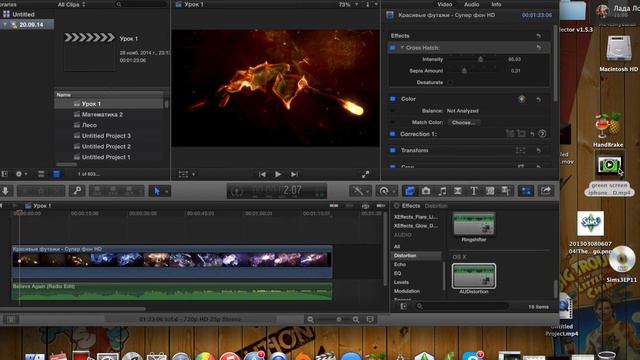This screenshot has height=360, width=640.
Task: Toggle the Balance checkbox
Action: coord(393,111)
